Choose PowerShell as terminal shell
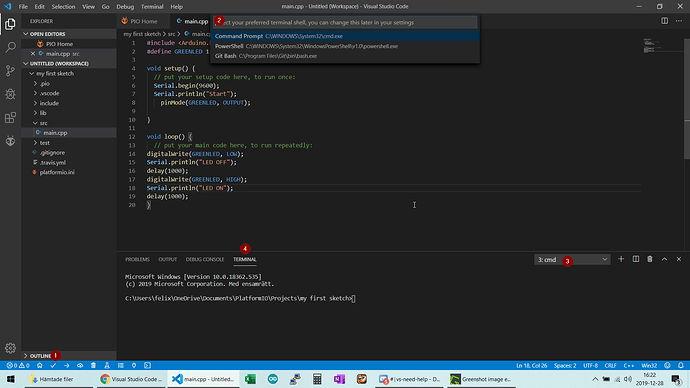Viewport: 690px width, 388px height. 345,46
